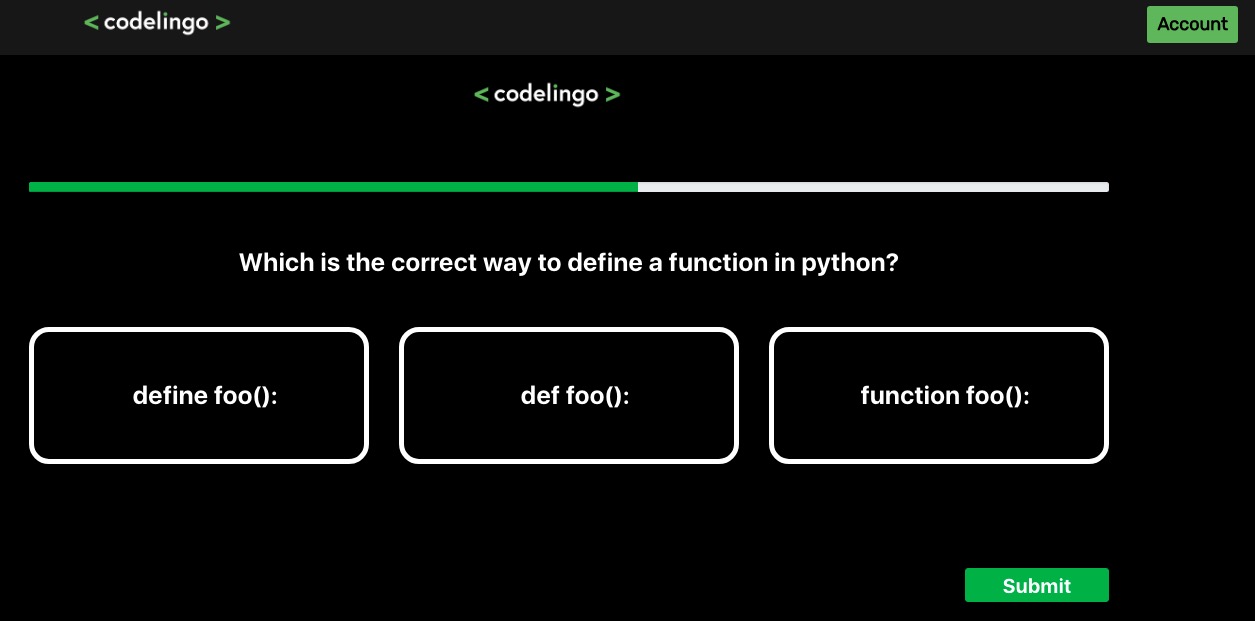This screenshot has width=1255, height=621.
Task: Click the large codelingo logo above the progress bar
Action: coord(547,93)
